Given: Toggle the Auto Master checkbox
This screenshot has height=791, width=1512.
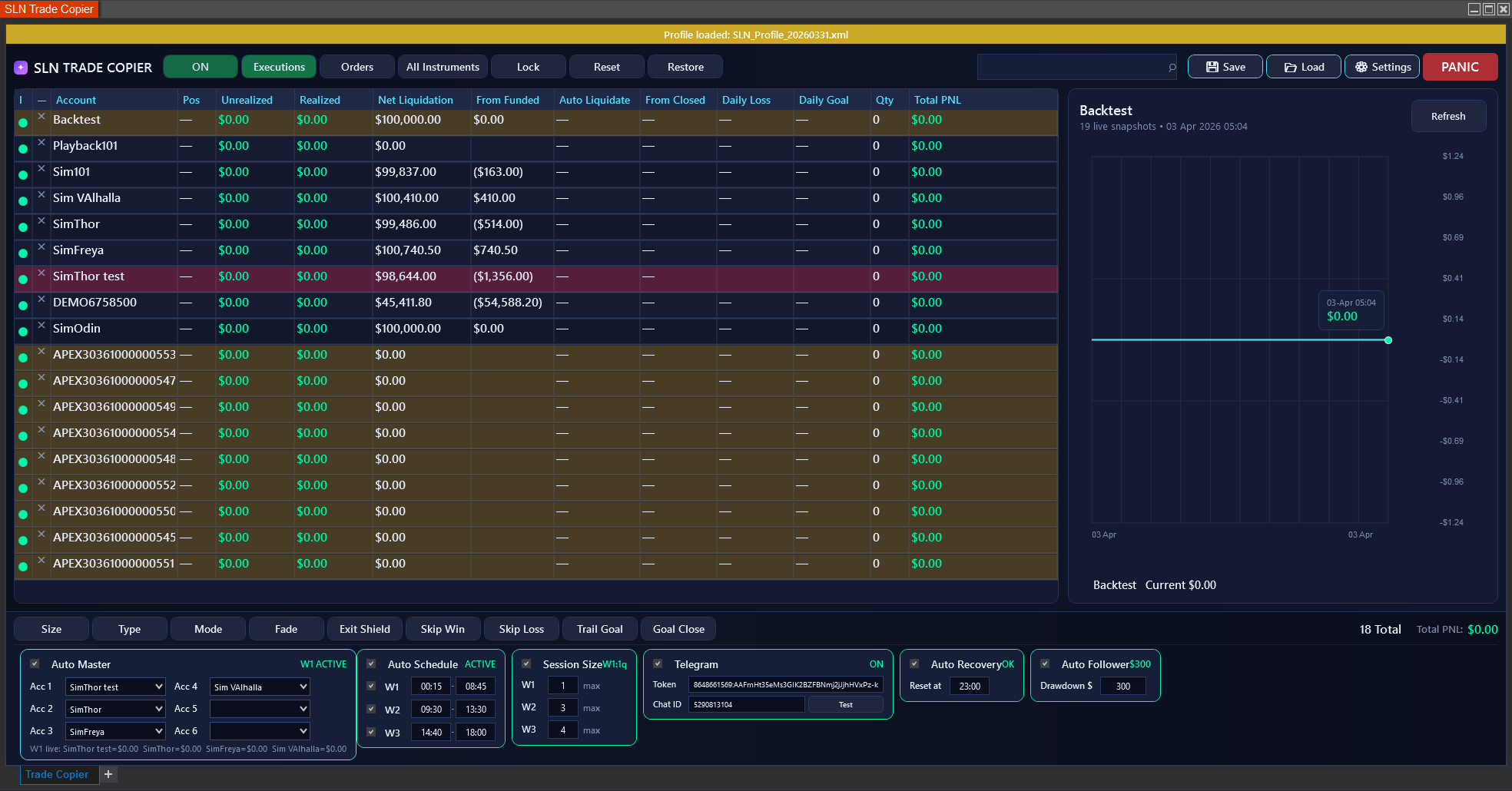Looking at the screenshot, I should coord(35,664).
